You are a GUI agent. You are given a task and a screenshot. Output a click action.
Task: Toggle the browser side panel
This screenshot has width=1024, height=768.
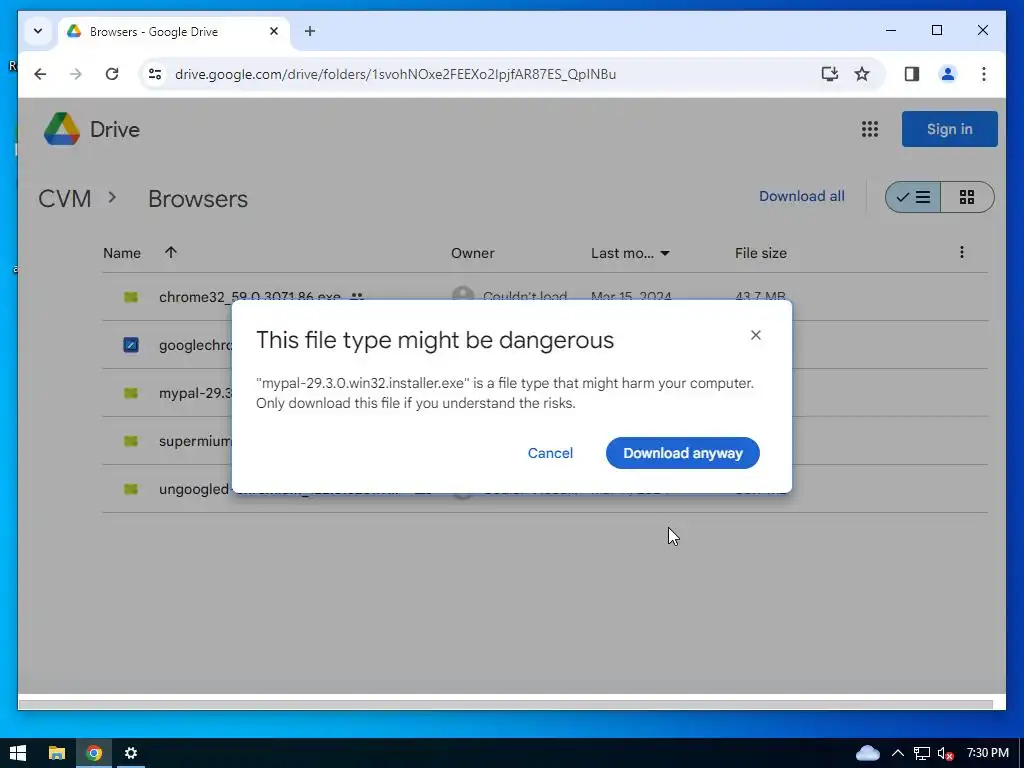click(x=912, y=74)
